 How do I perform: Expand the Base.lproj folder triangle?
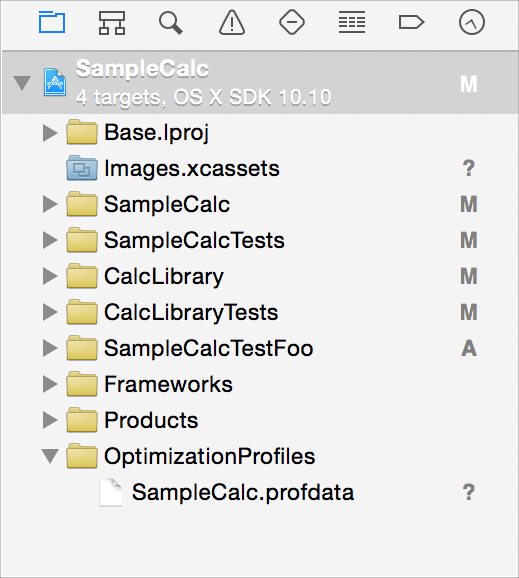(x=50, y=133)
